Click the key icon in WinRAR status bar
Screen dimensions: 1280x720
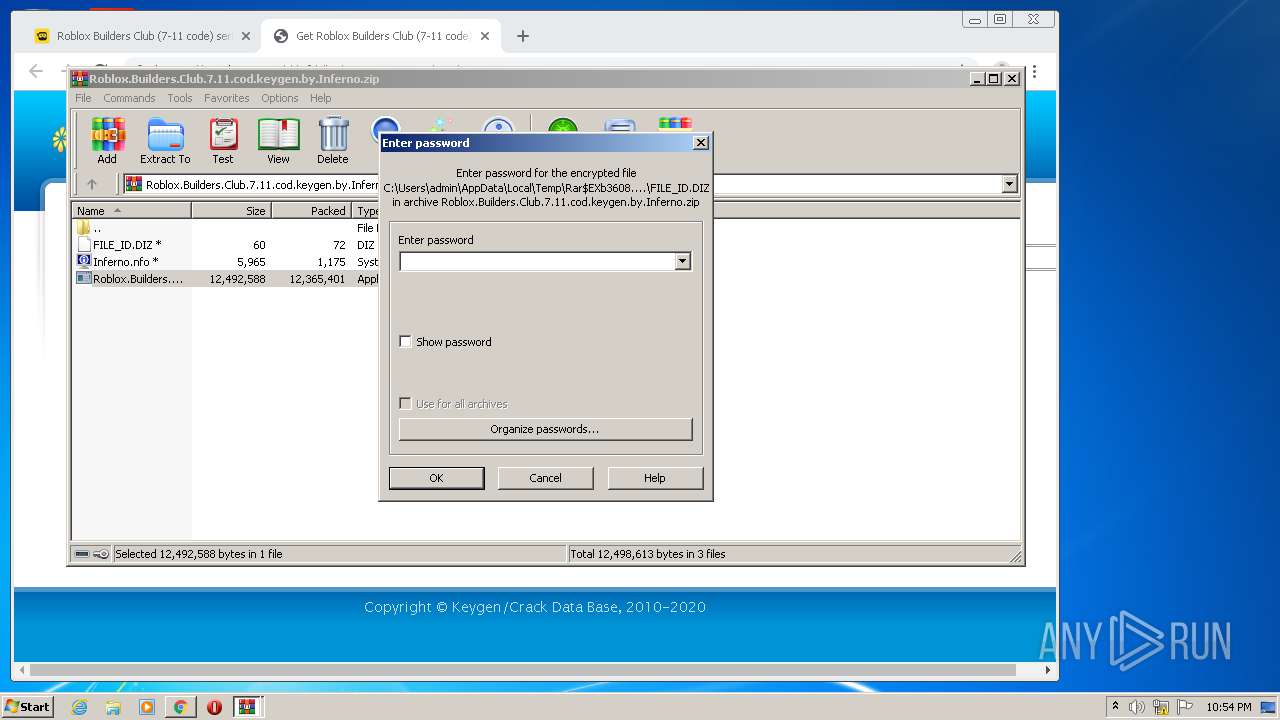[101, 554]
